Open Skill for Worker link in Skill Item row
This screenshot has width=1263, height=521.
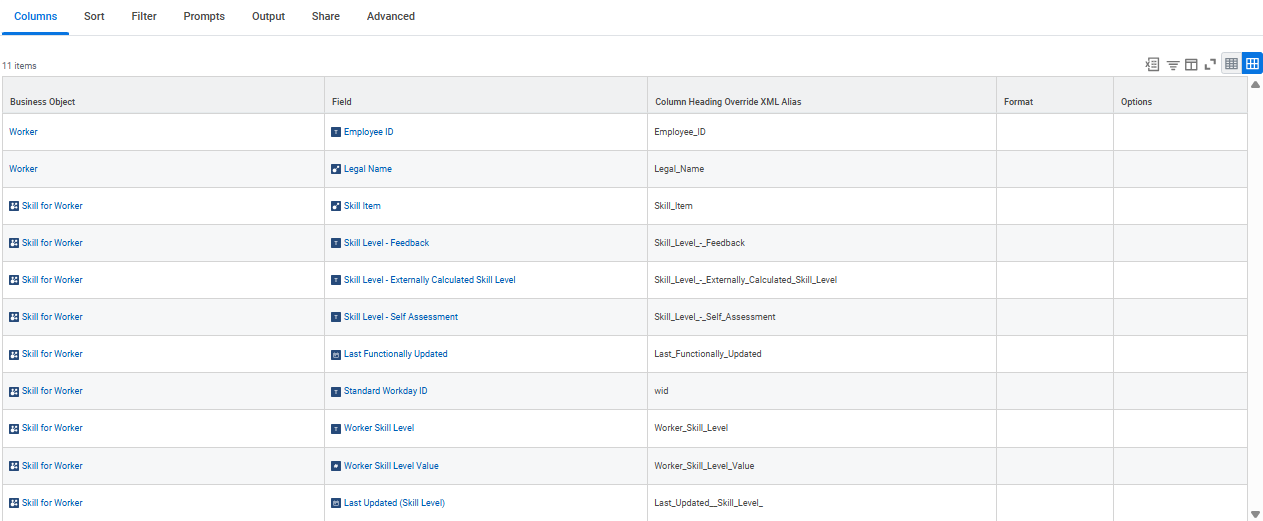[52, 206]
